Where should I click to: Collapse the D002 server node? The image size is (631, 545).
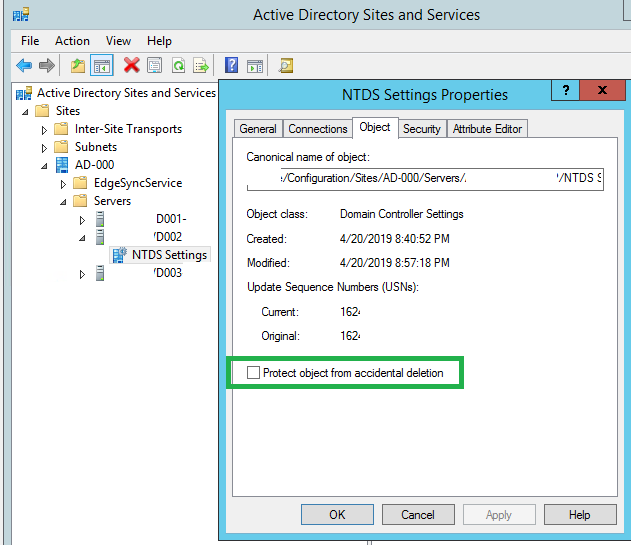(82, 238)
